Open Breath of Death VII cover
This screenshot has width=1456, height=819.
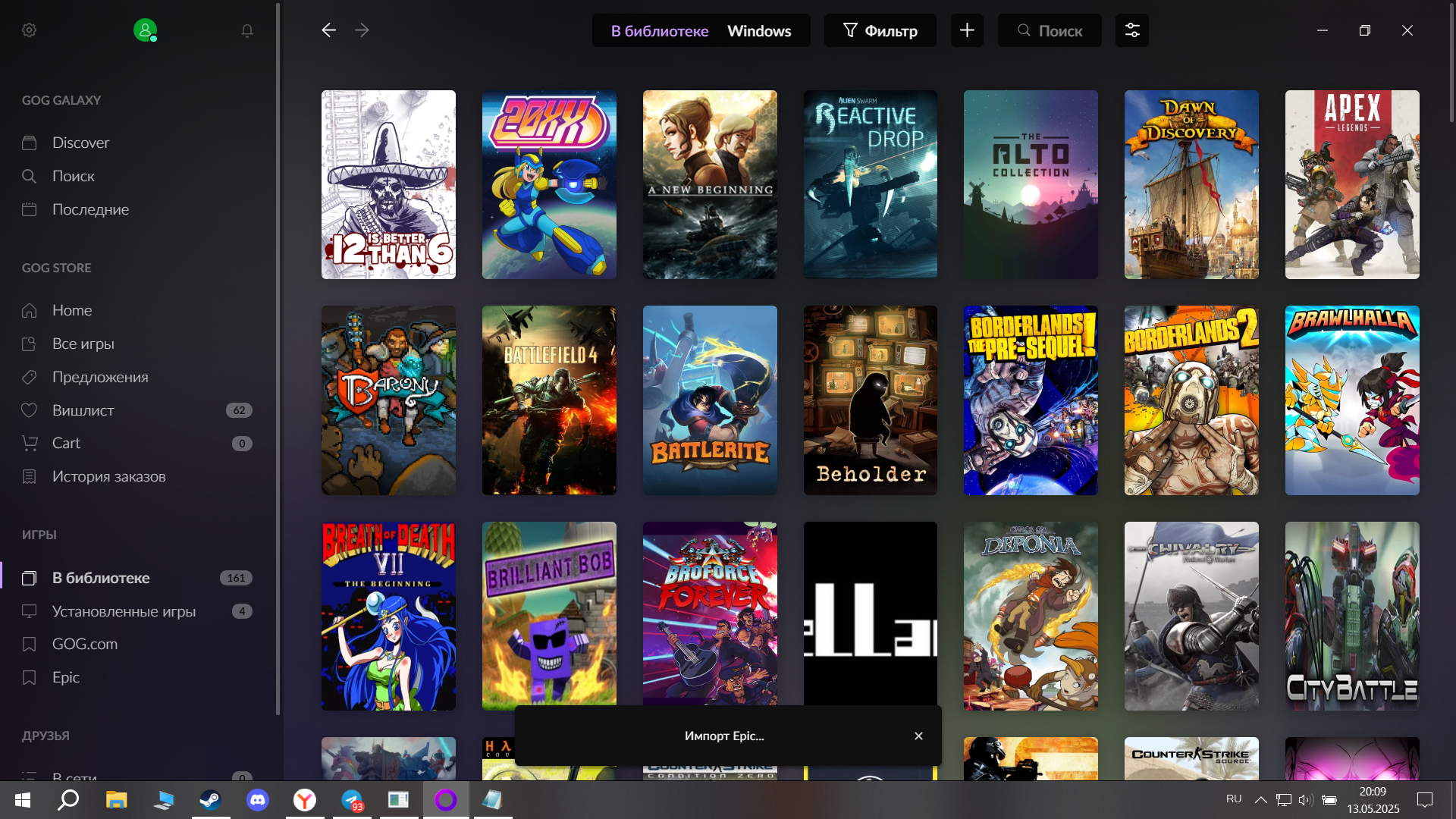coord(388,616)
